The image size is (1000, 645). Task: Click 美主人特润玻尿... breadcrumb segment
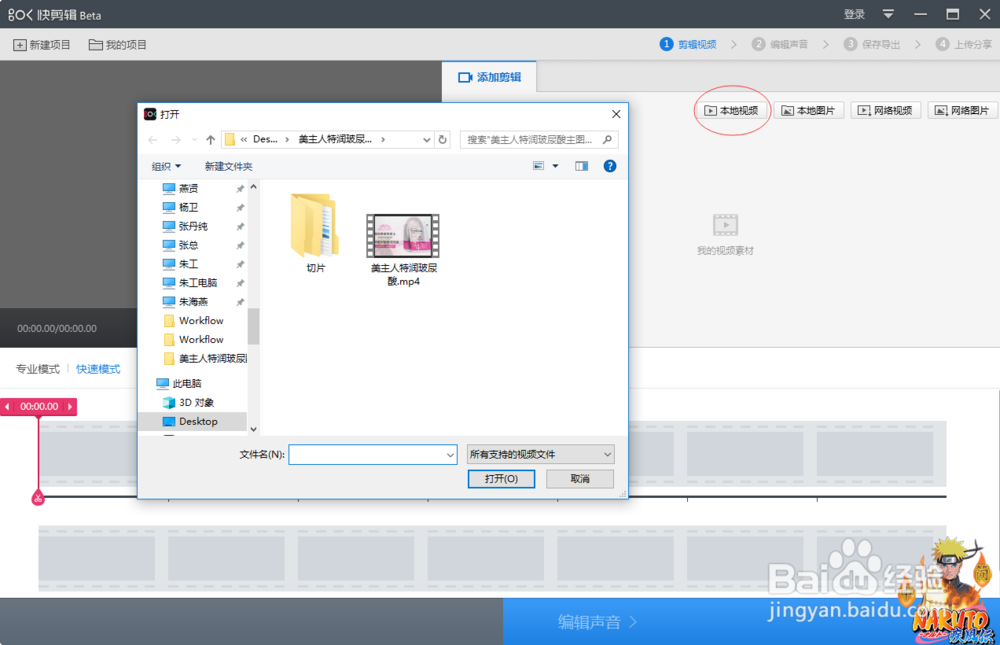tap(335, 139)
